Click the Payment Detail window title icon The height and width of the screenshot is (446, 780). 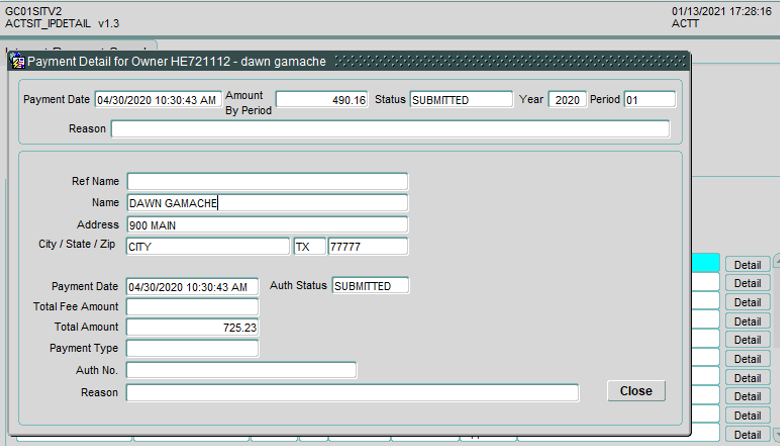[x=17, y=61]
